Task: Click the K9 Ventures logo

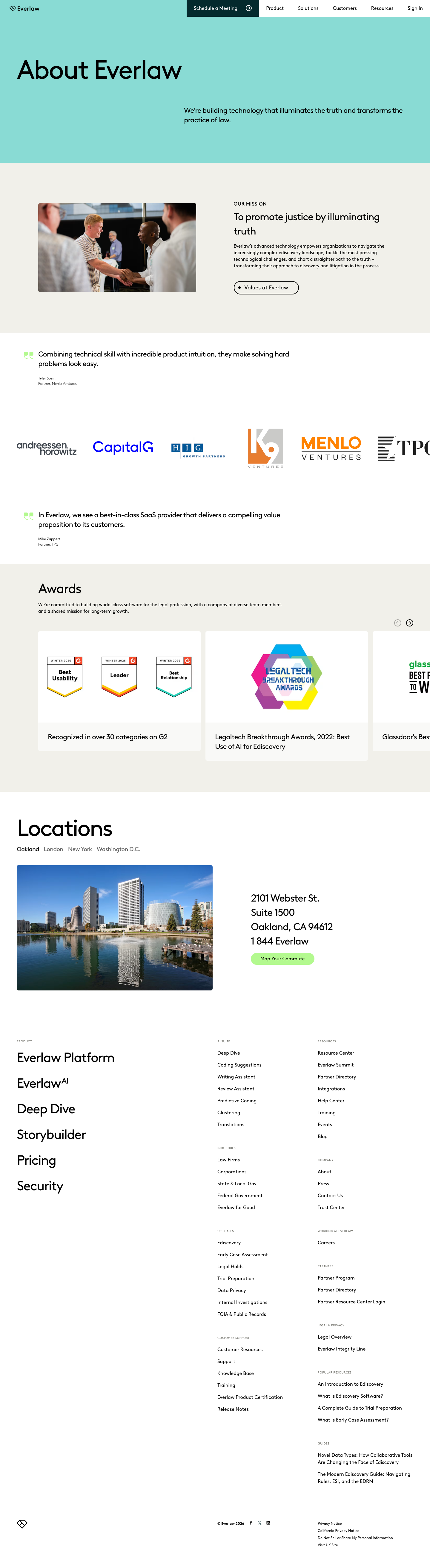Action: (265, 448)
